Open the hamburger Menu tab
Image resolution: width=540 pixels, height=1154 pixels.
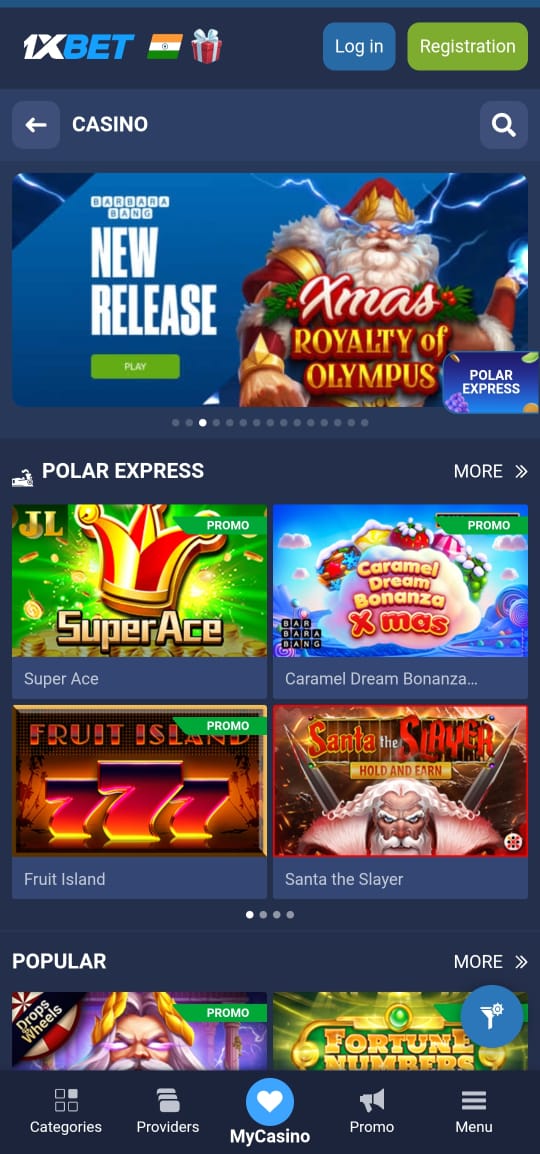474,1111
